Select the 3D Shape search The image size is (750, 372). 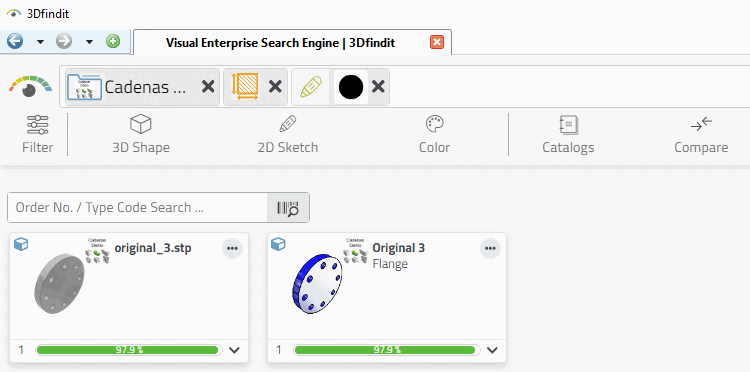click(141, 135)
